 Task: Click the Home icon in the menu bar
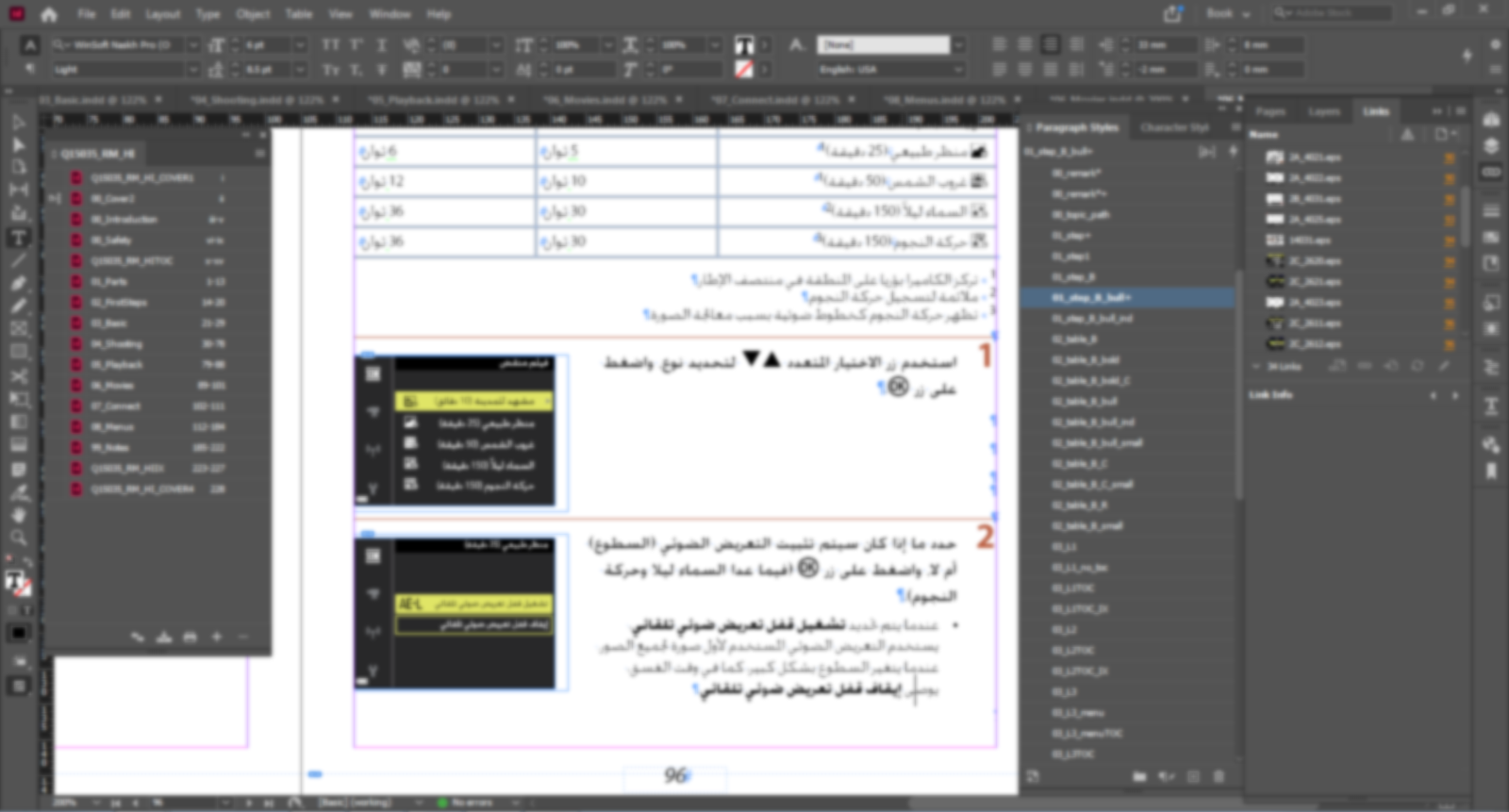coord(48,14)
